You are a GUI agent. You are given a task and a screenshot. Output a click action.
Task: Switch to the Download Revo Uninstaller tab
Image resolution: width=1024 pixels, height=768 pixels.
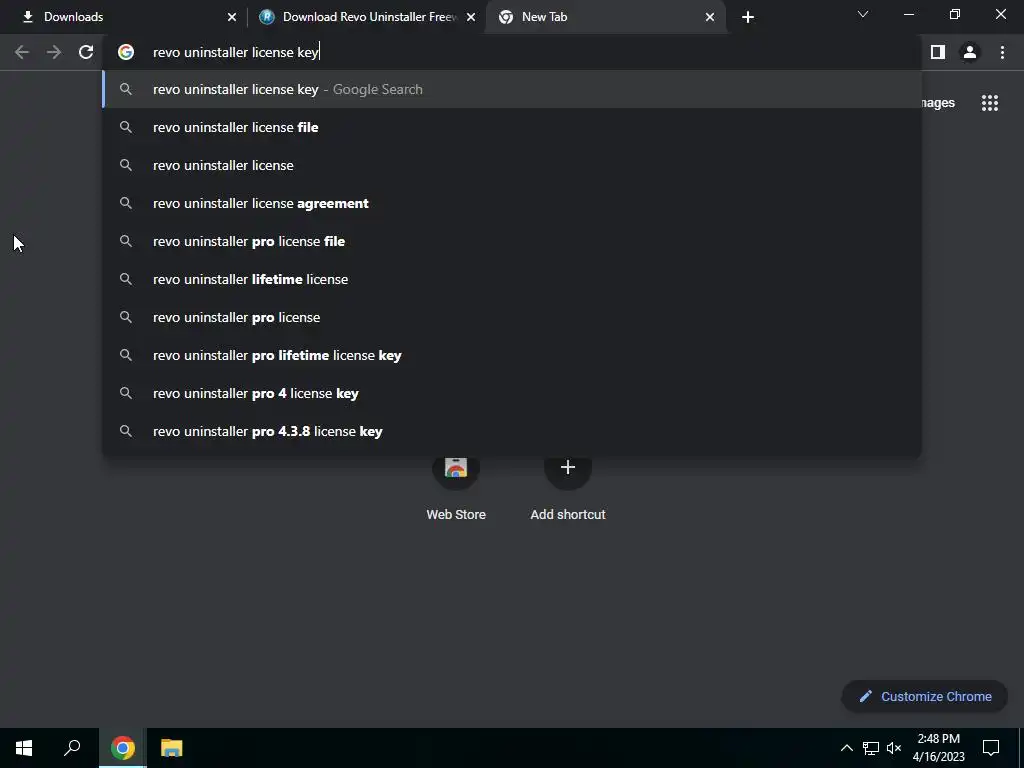coord(367,17)
